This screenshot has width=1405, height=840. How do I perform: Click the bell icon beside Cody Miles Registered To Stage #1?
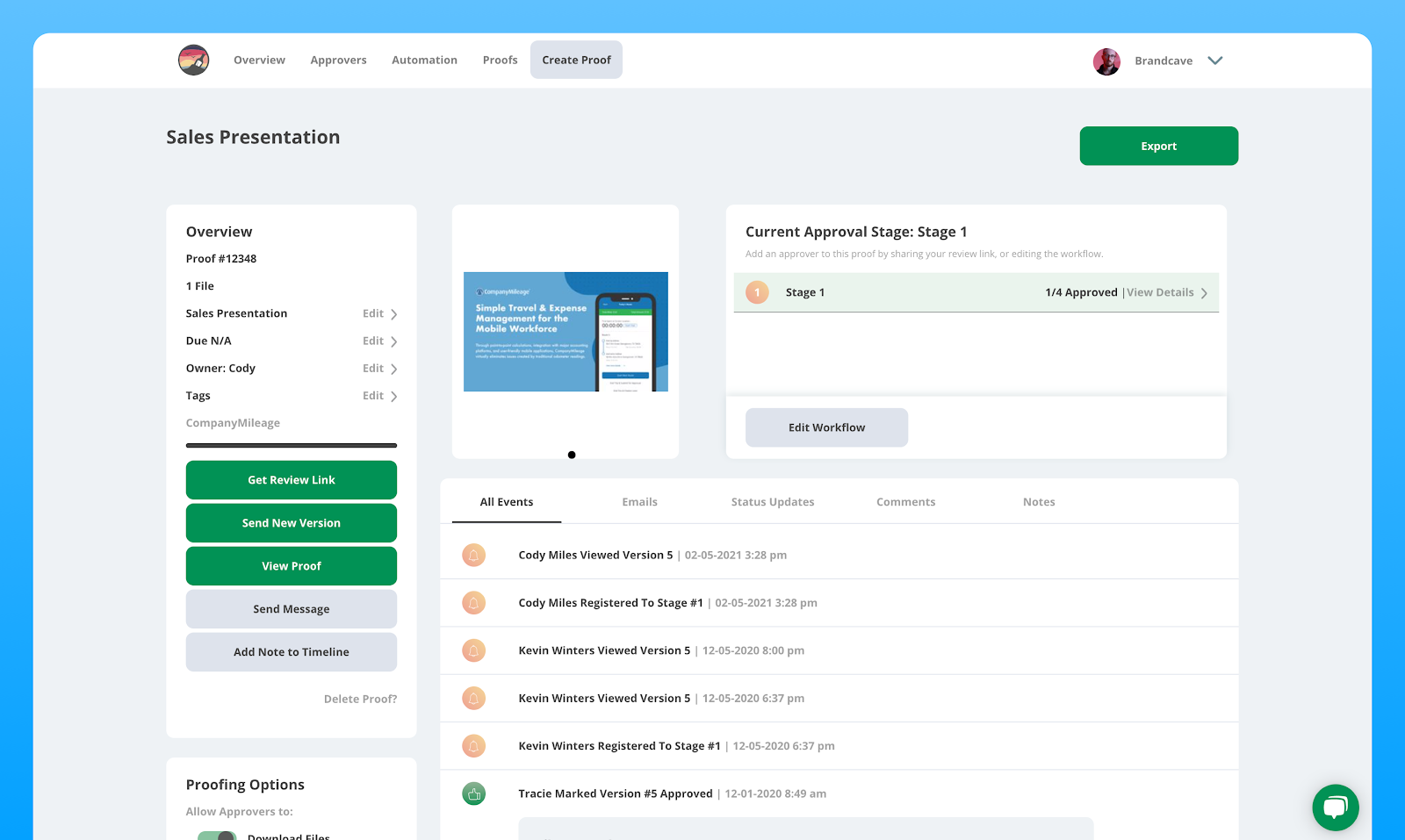(474, 603)
